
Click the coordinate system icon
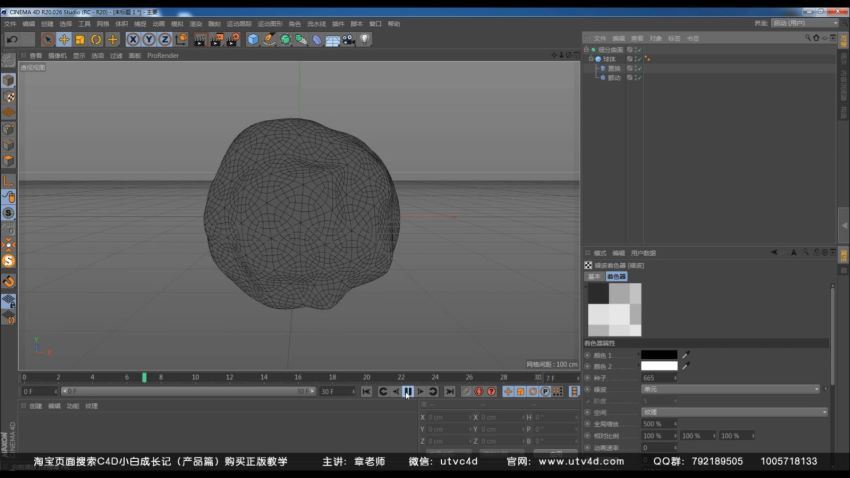pos(181,40)
